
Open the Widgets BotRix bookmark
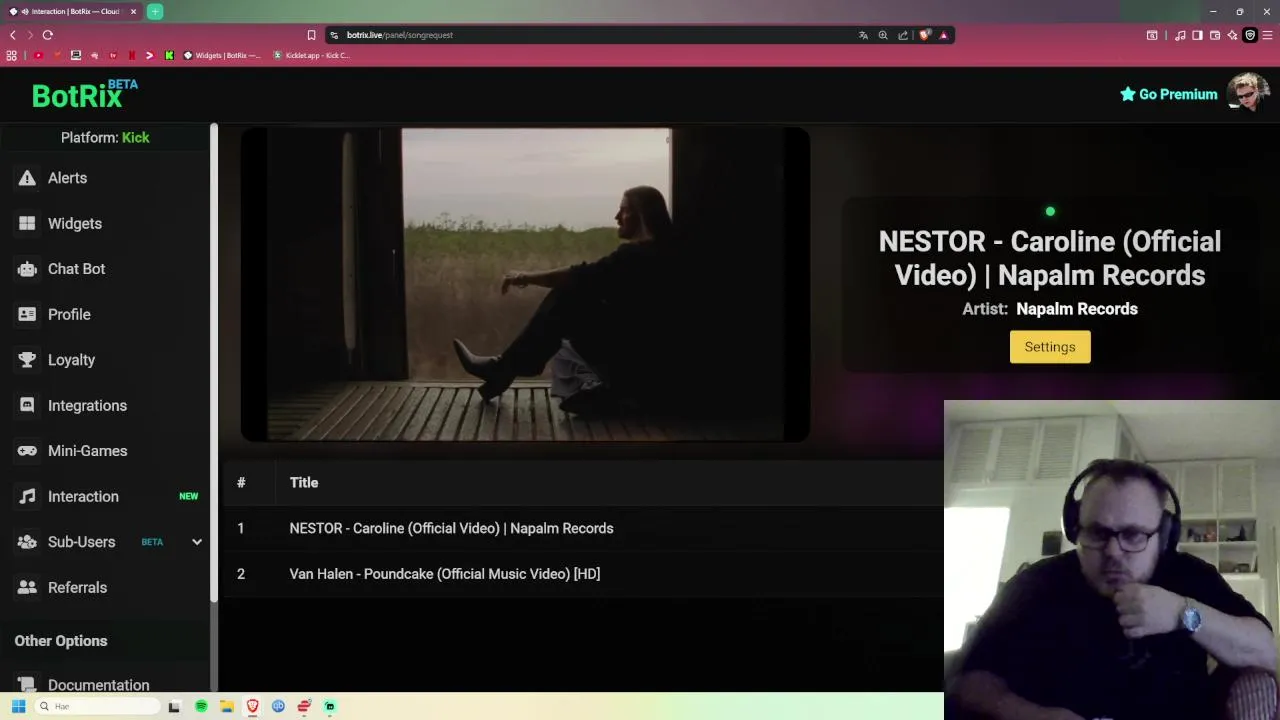tap(222, 56)
